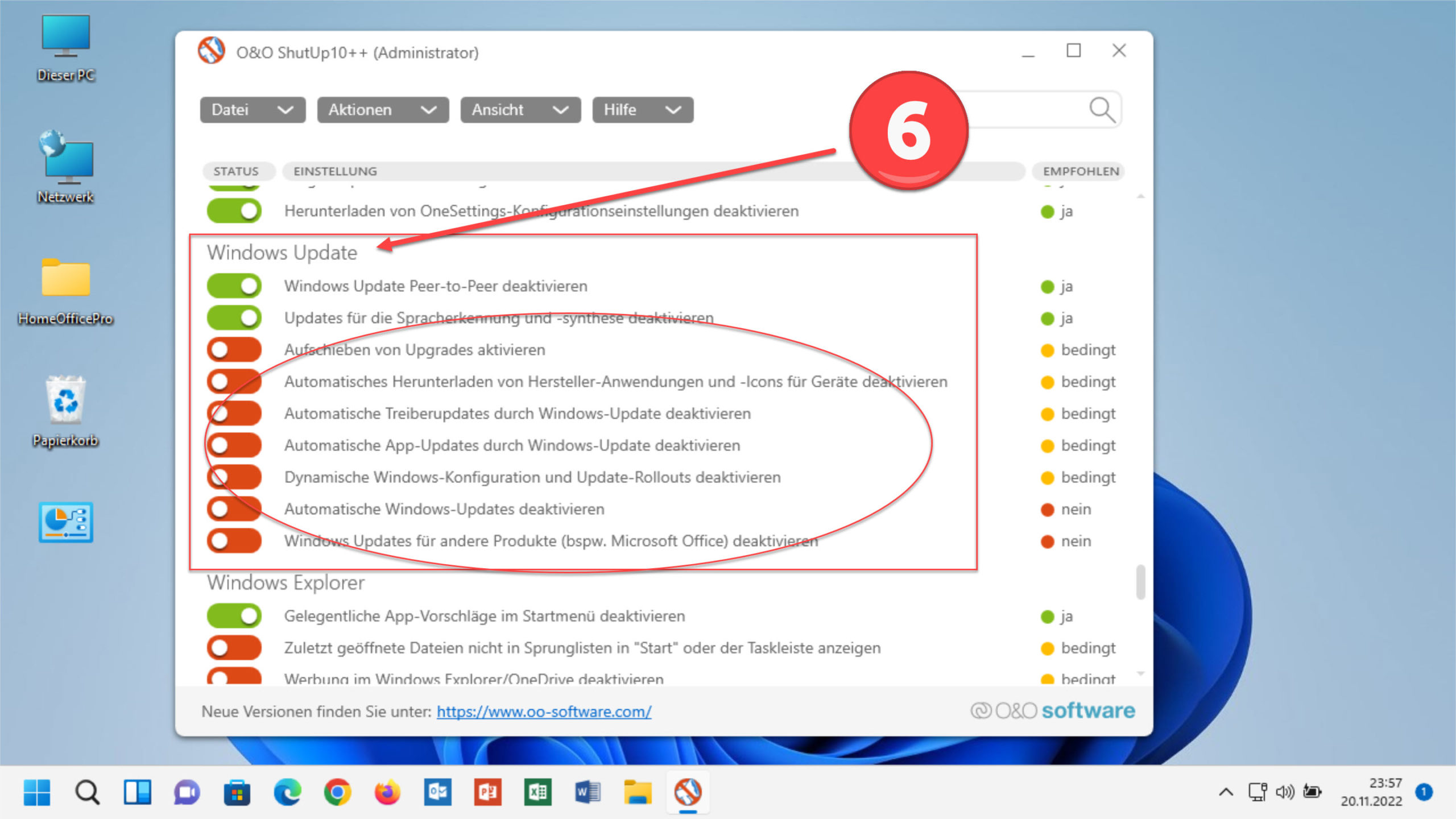Click the O&O ShutUp10++ logo in title bar

(x=212, y=51)
